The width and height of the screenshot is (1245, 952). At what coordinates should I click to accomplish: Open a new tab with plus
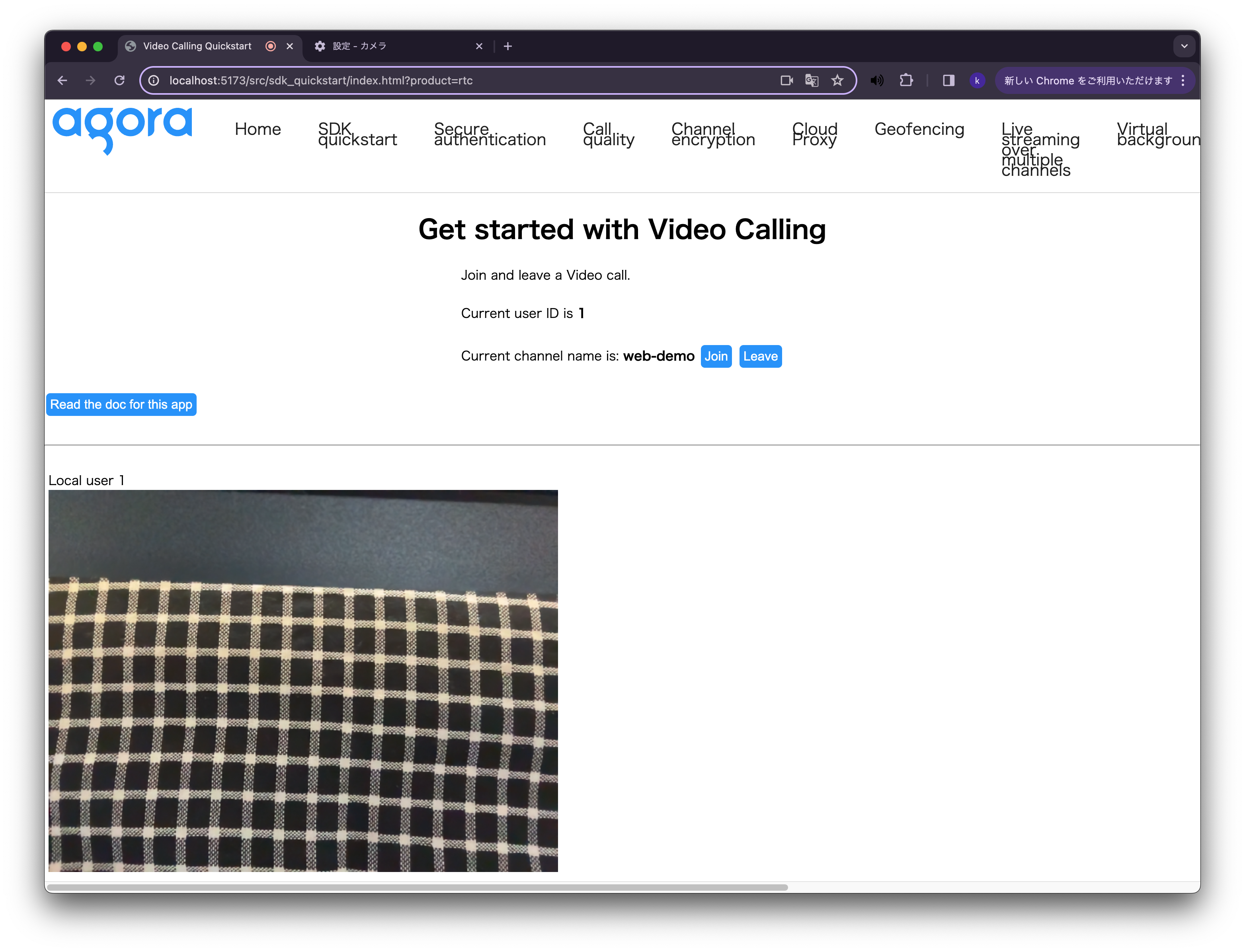point(508,47)
